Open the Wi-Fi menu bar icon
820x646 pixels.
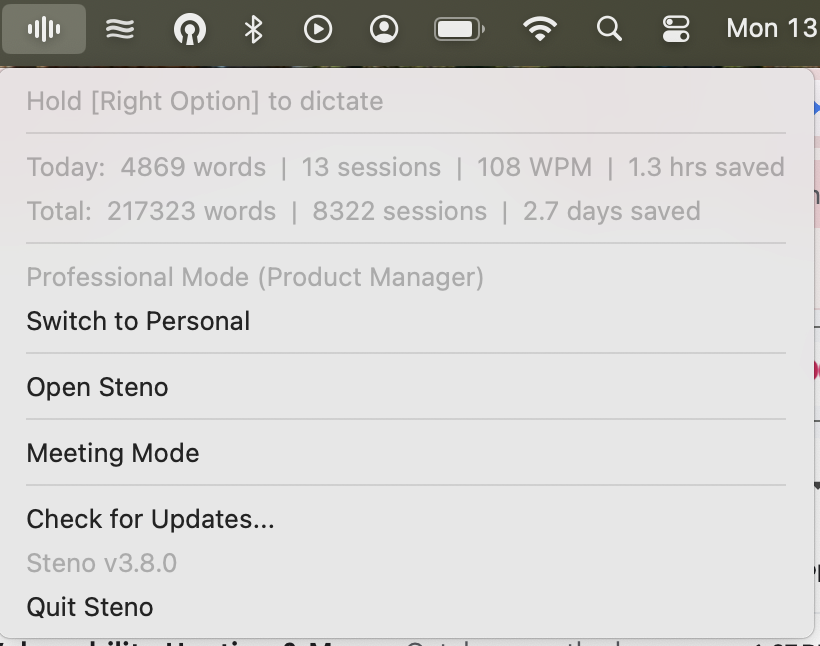click(x=540, y=29)
